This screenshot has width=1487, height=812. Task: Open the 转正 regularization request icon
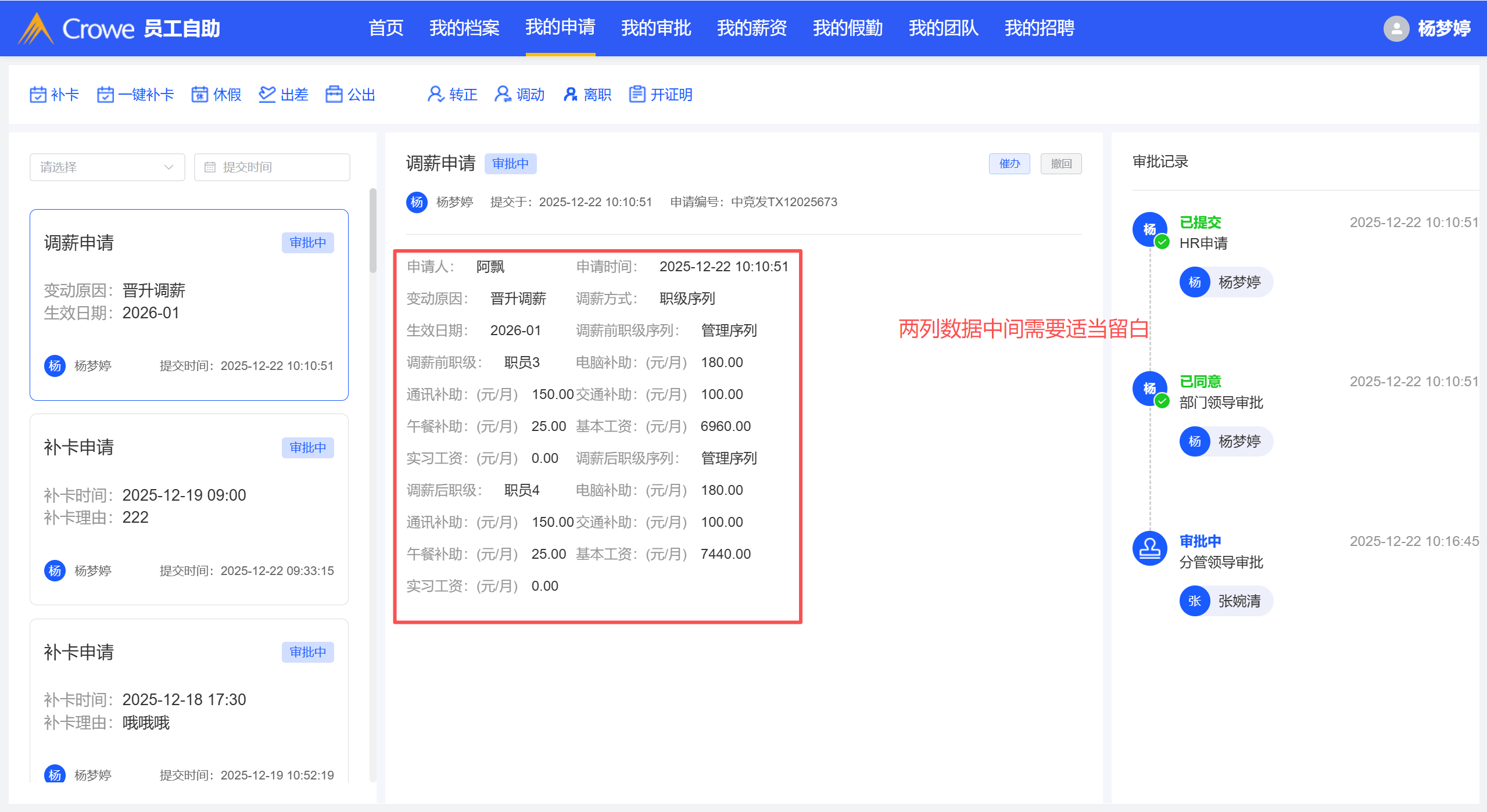click(x=435, y=94)
